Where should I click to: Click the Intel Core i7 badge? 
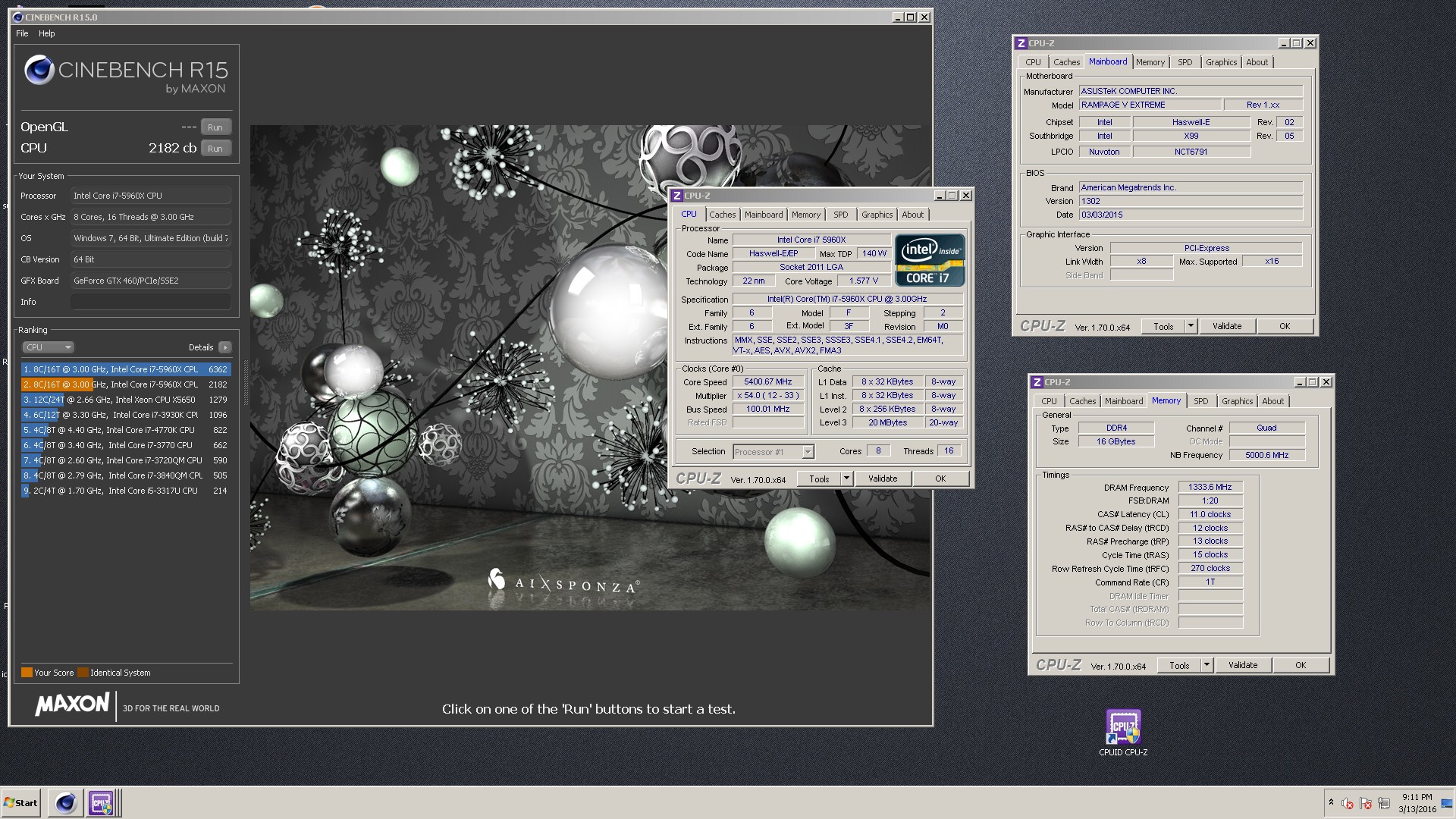pyautogui.click(x=930, y=259)
